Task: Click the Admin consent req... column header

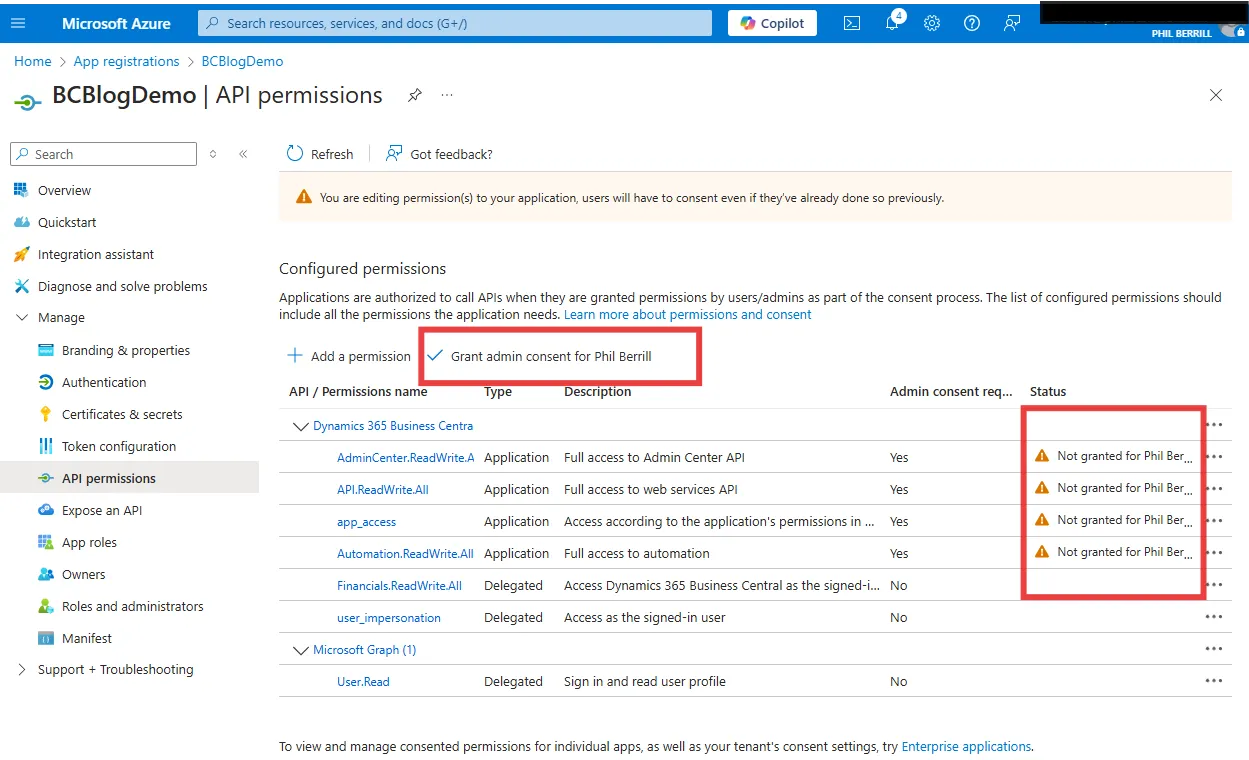Action: 951,391
